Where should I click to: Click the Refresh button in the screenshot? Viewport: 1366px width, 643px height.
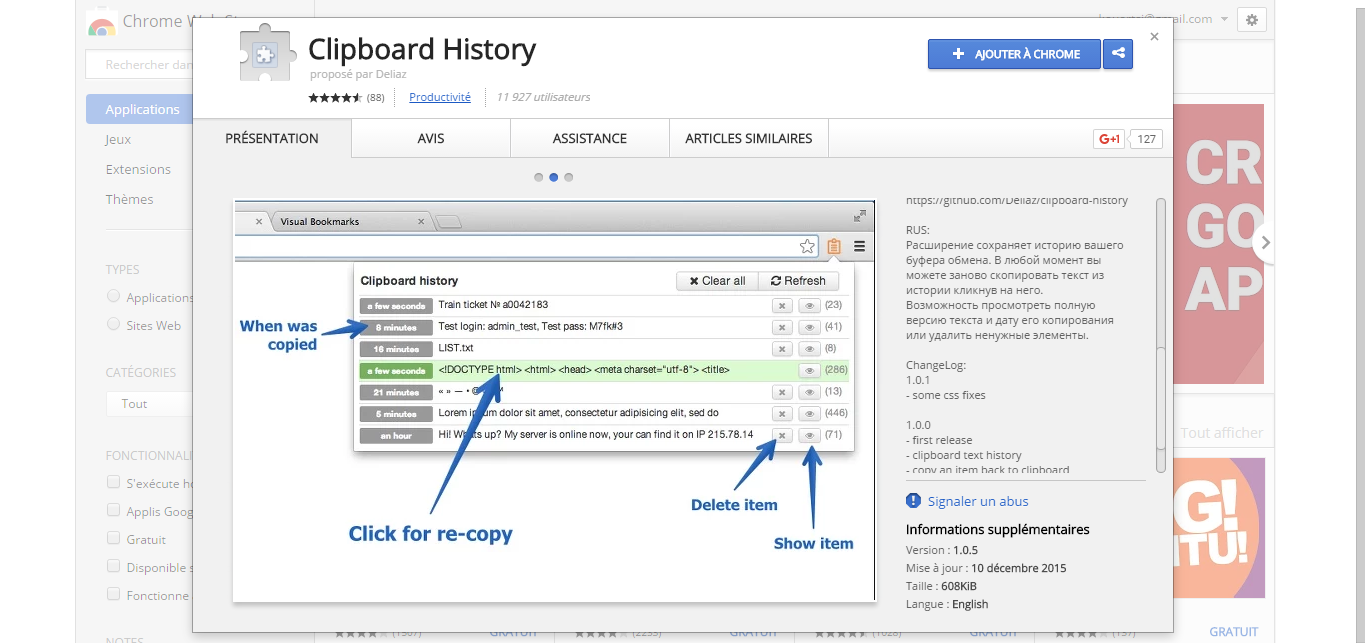pos(798,281)
